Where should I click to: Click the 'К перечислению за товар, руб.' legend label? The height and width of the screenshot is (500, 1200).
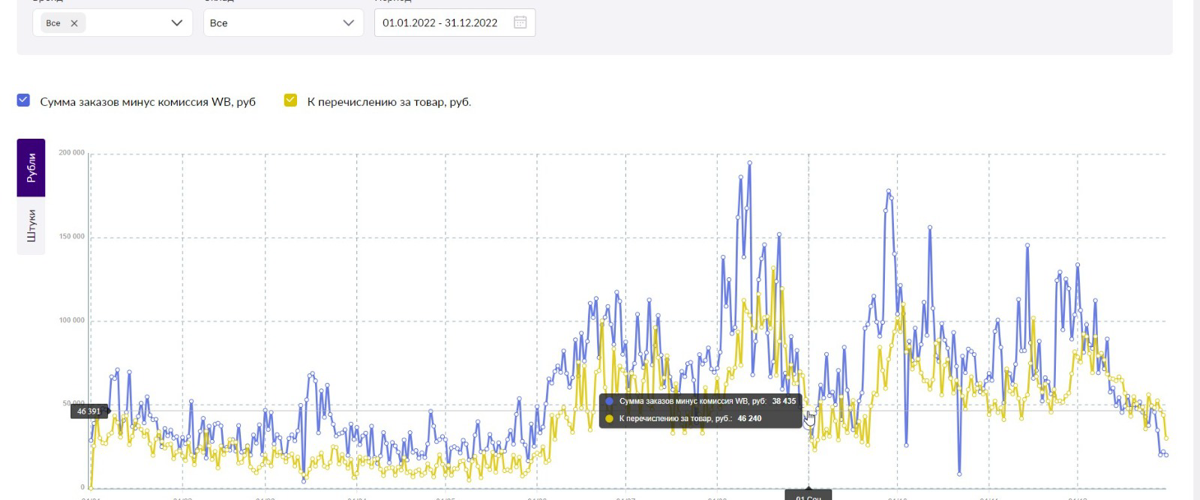(389, 101)
